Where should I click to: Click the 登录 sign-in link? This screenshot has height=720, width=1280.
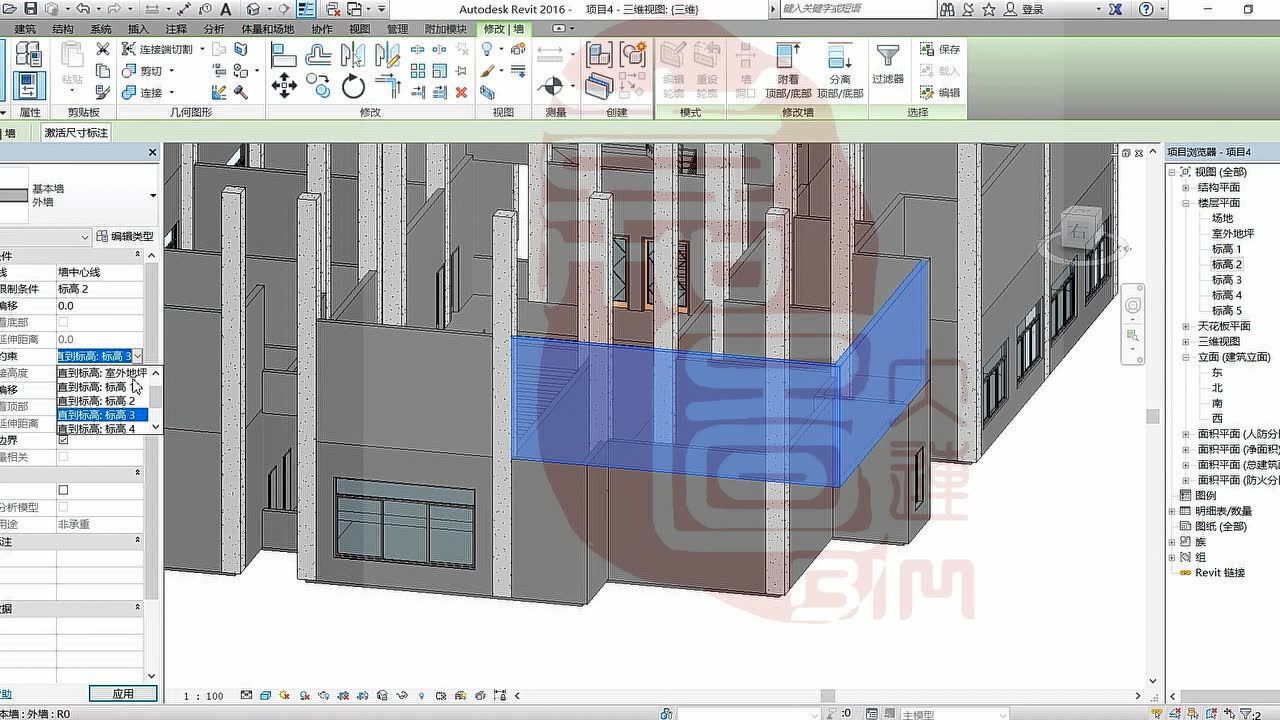[1033, 9]
